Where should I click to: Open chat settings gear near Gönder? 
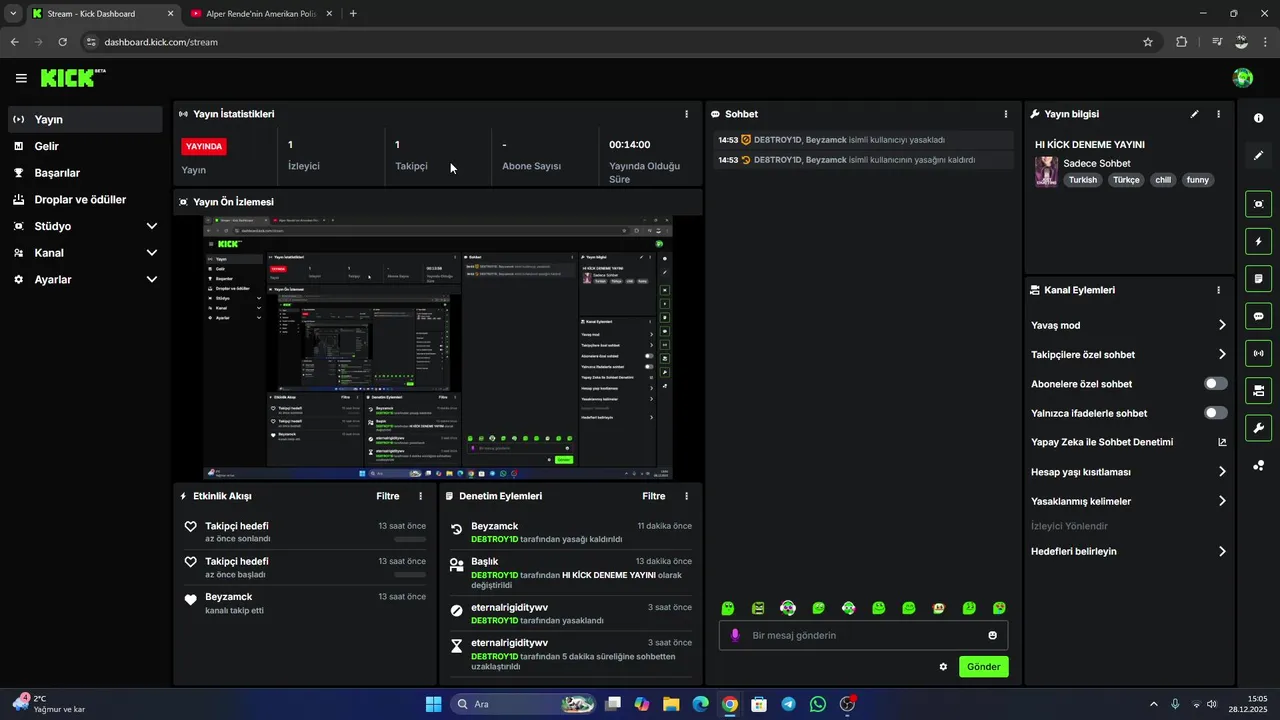coord(943,667)
